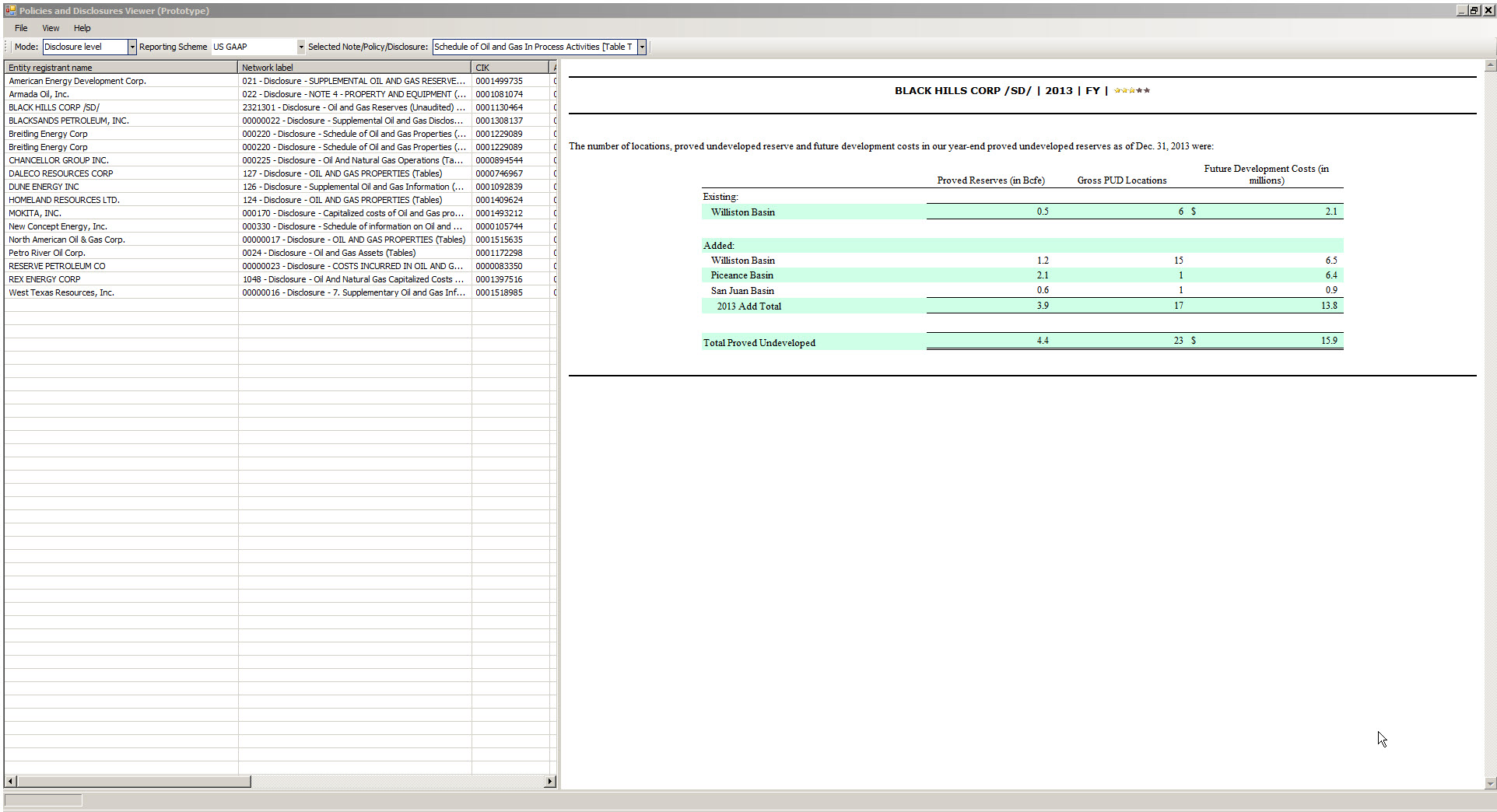Open the Help menu
This screenshot has width=1497, height=812.
[x=82, y=28]
